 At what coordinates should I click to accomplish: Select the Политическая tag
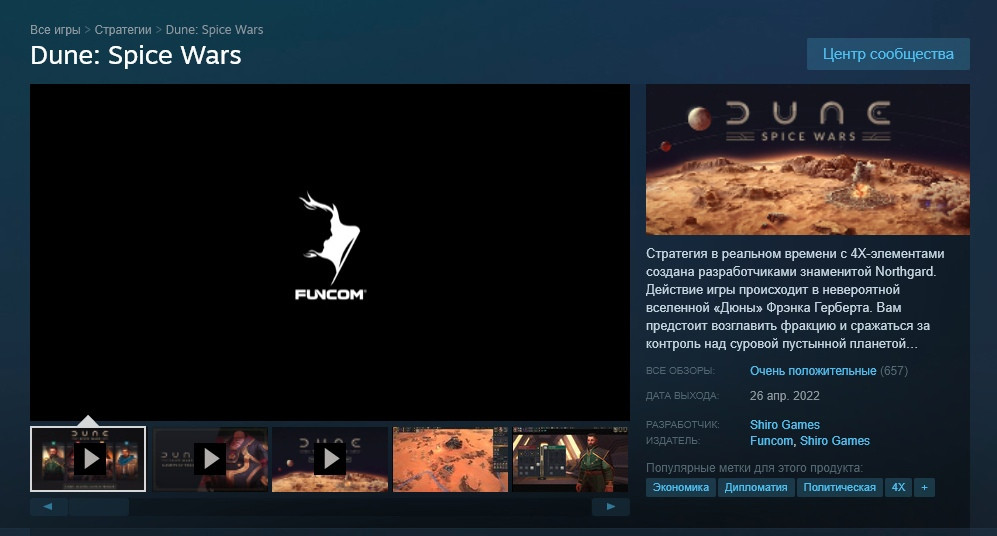coord(839,488)
